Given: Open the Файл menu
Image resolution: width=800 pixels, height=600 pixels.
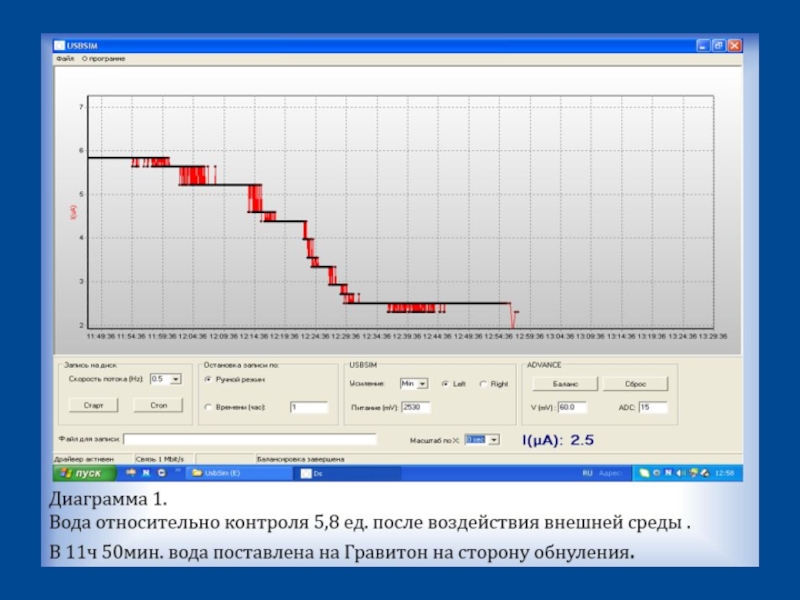Looking at the screenshot, I should 65,59.
